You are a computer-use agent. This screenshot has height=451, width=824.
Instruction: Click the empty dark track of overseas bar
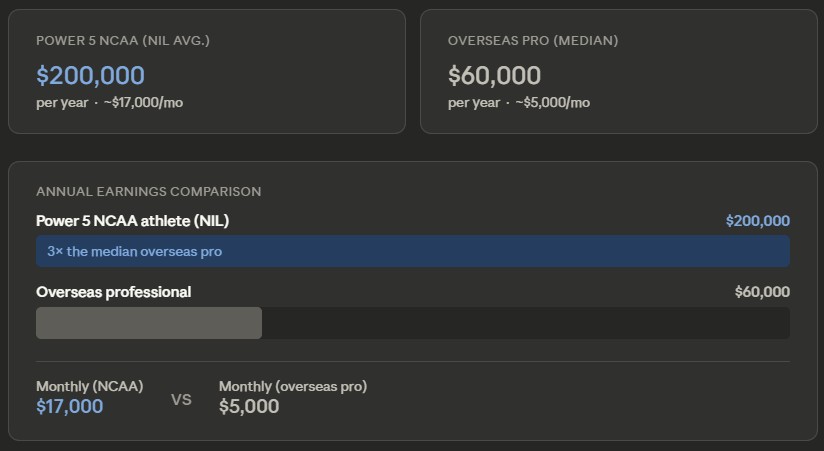click(x=525, y=323)
